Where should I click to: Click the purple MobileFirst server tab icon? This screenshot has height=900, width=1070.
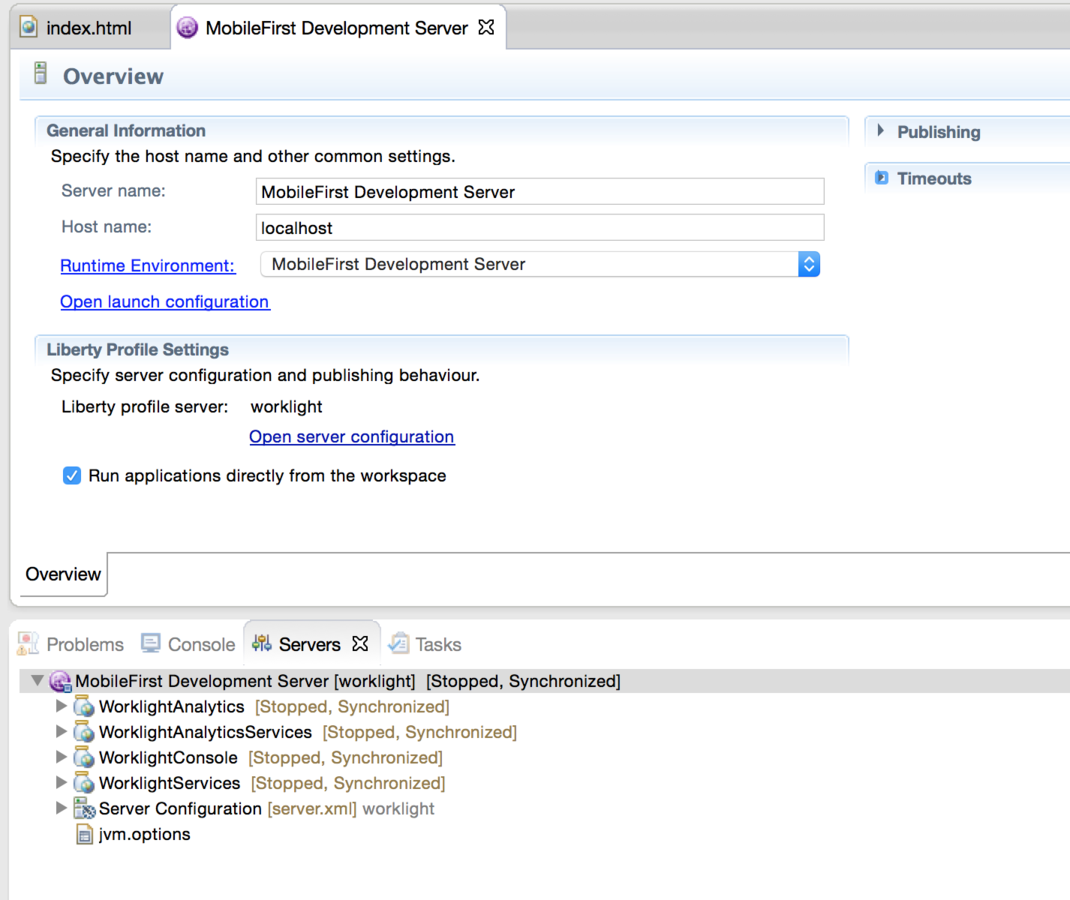[x=187, y=27]
